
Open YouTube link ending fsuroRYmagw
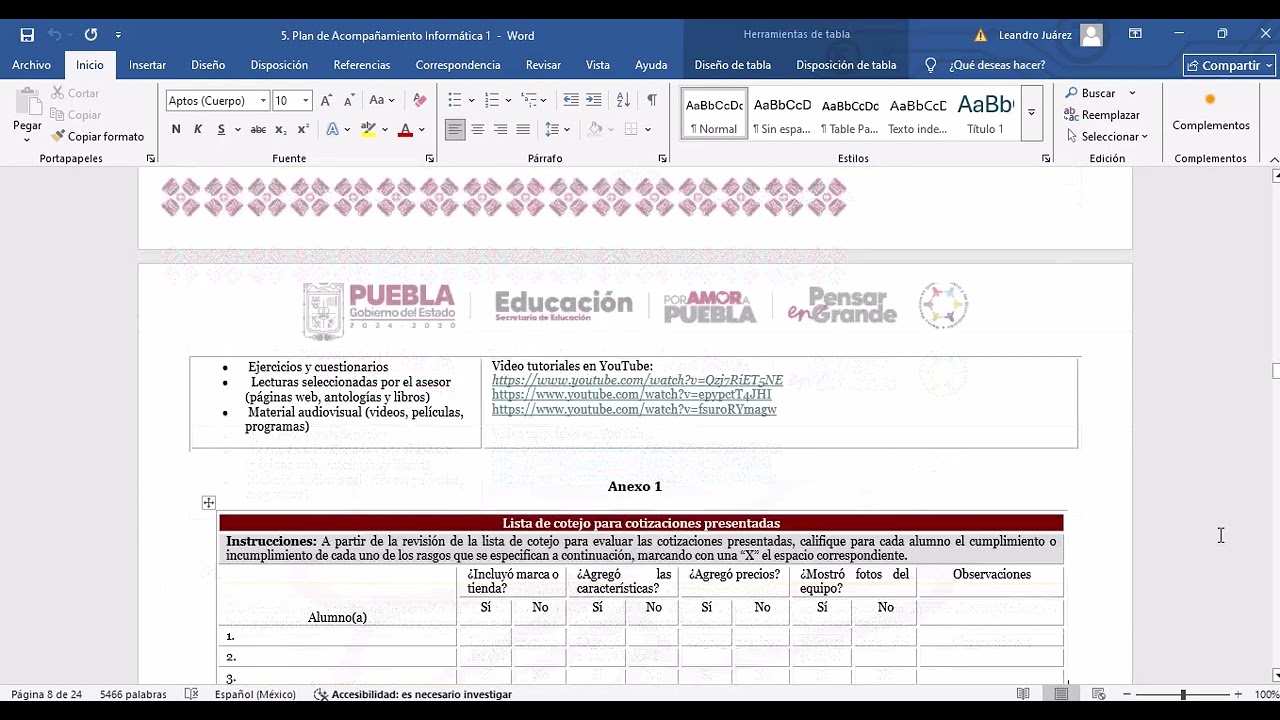634,409
